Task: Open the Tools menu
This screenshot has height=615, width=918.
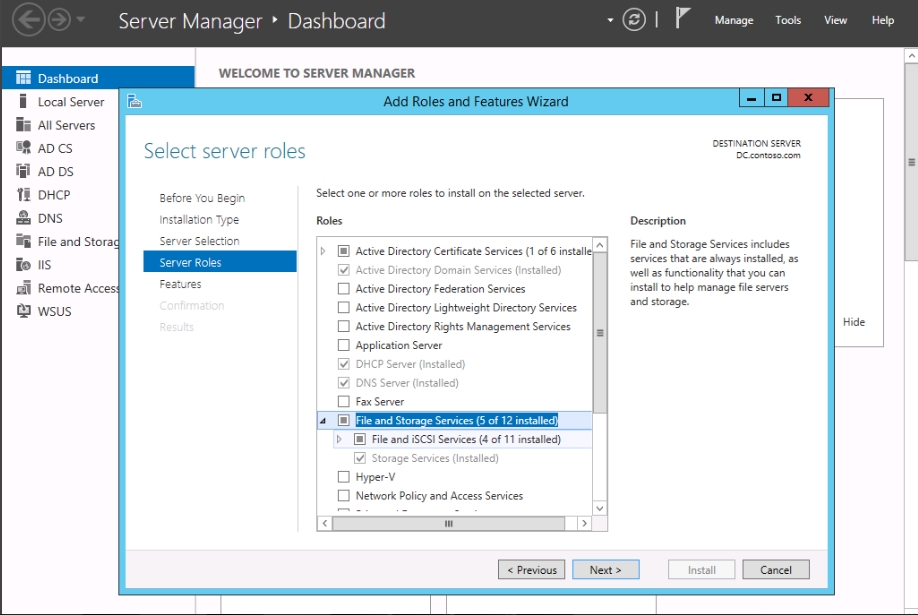Action: point(788,20)
